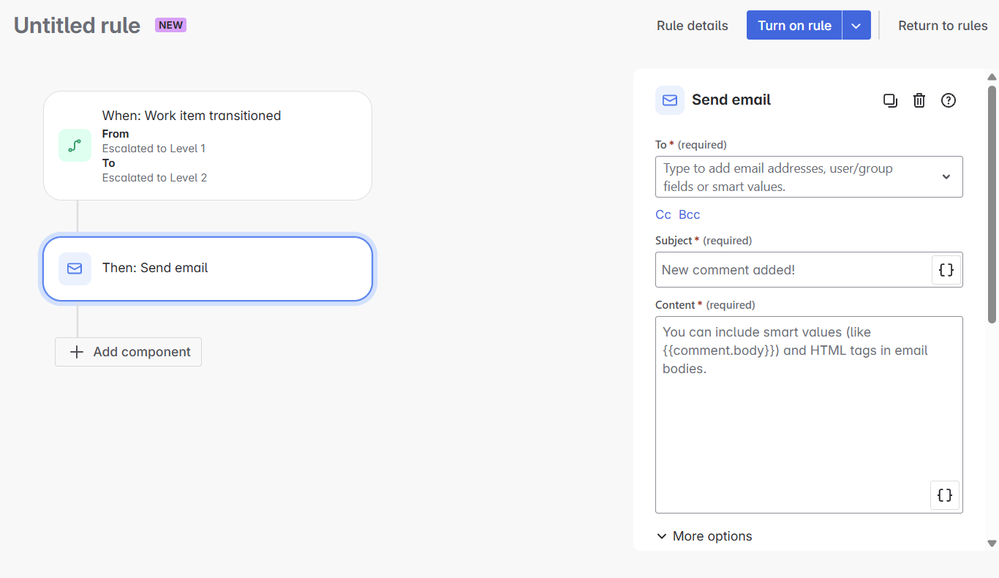Open Rule details
Image resolution: width=999 pixels, height=578 pixels.
tap(692, 25)
